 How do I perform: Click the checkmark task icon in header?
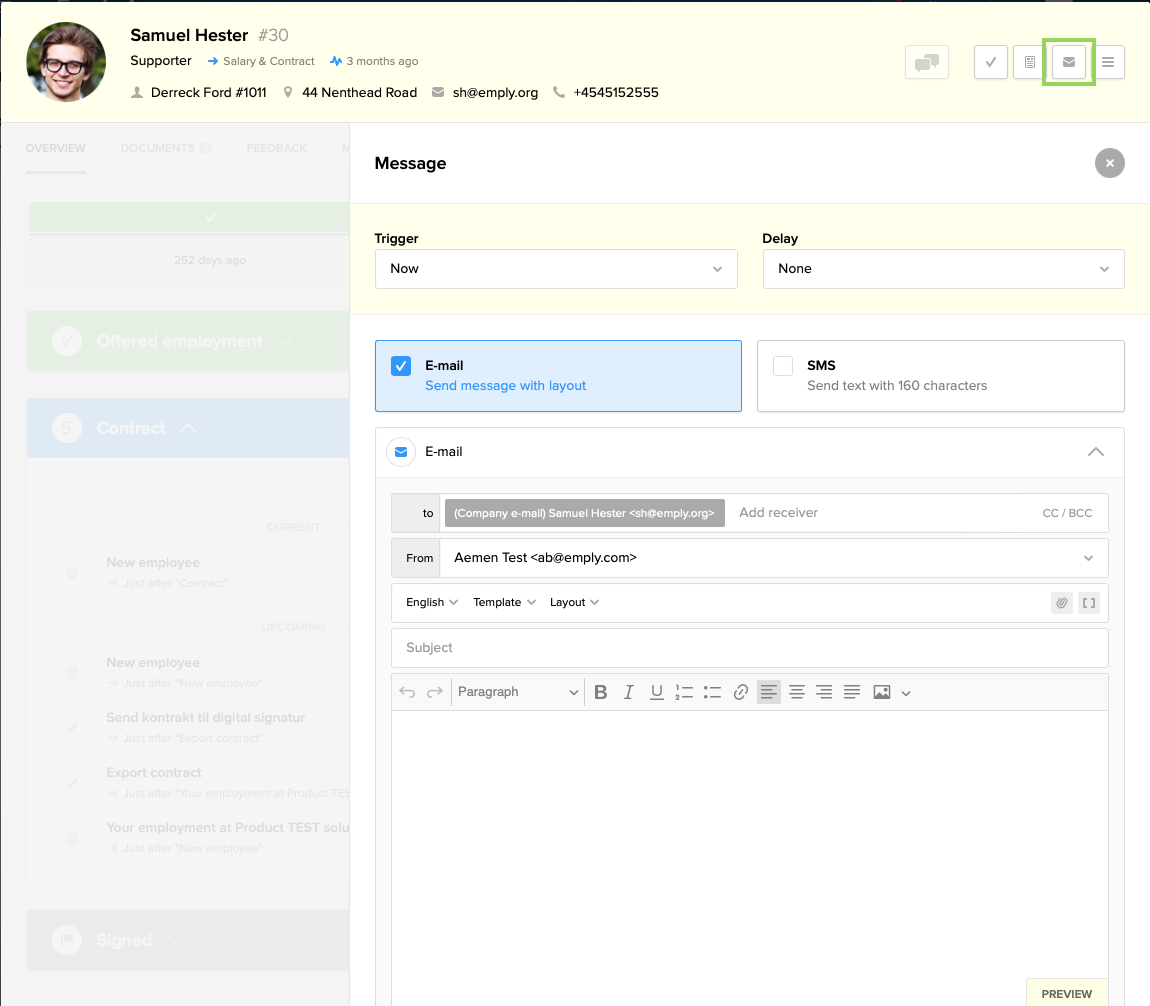tap(990, 62)
